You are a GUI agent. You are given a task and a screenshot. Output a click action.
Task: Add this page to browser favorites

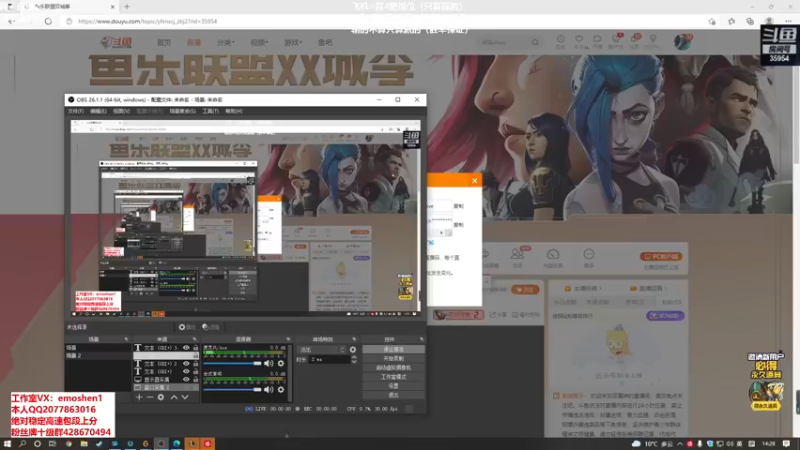tap(712, 21)
